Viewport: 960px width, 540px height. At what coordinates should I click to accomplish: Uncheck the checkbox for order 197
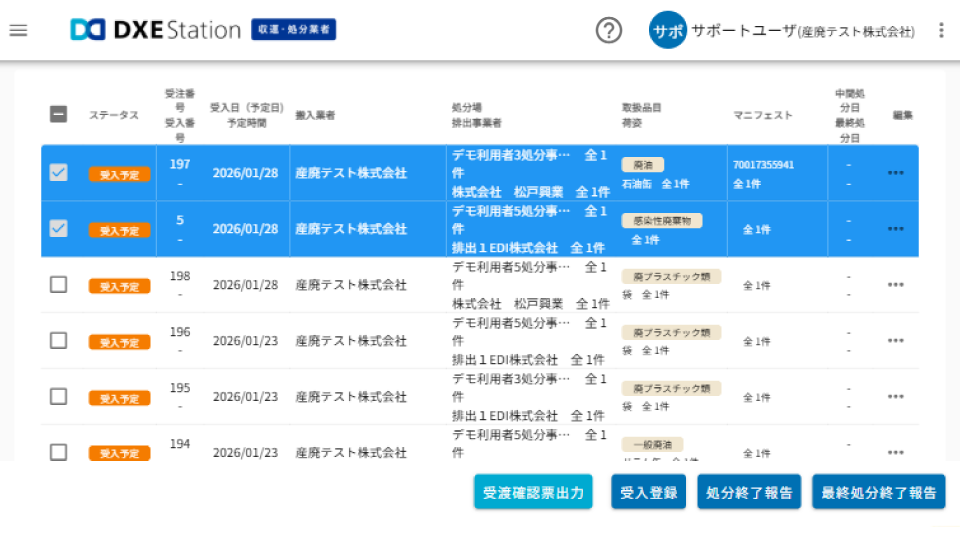[59, 173]
